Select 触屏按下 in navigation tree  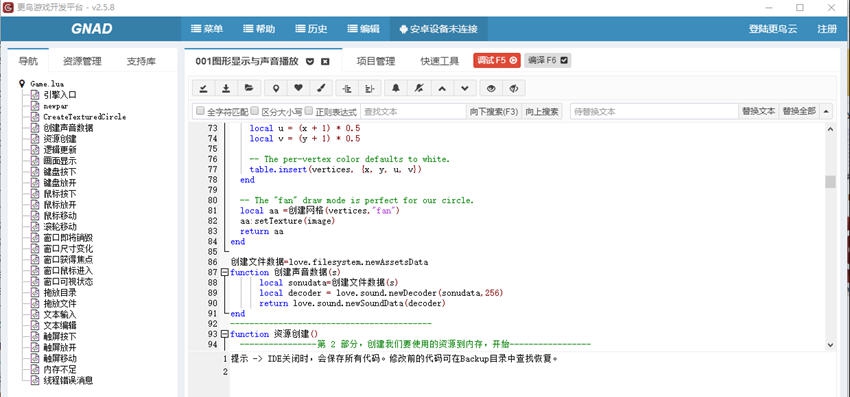60,336
